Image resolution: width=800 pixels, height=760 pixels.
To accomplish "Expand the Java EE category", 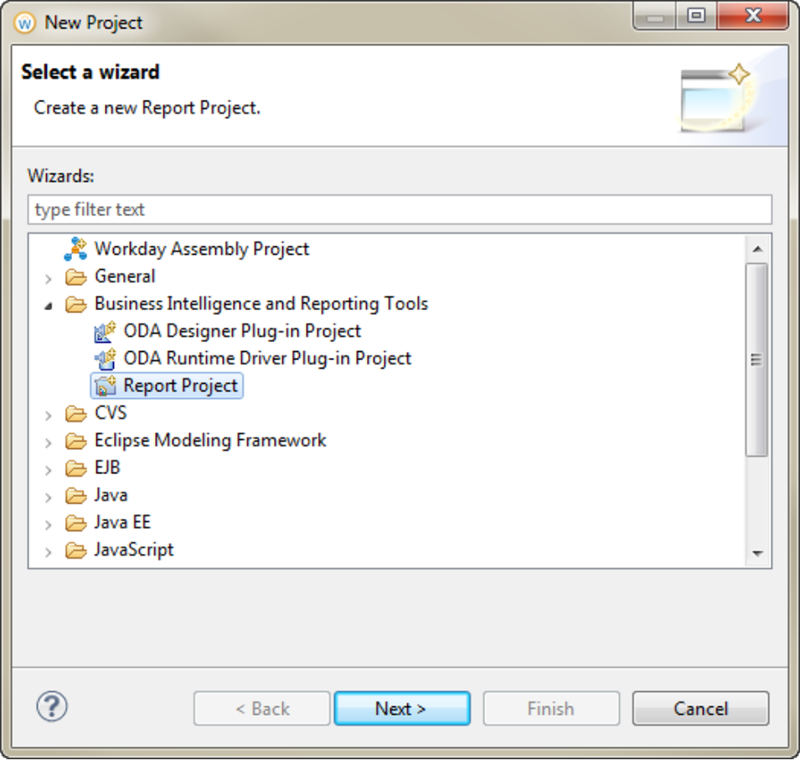I will coord(48,525).
